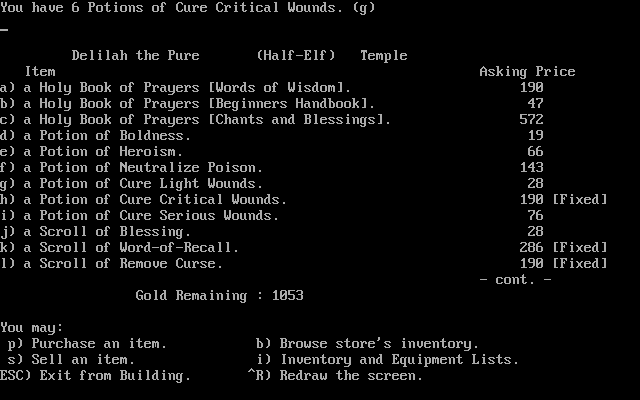This screenshot has height=400, width=640.
Task: Click Exit from Building option
Action: coord(96,376)
